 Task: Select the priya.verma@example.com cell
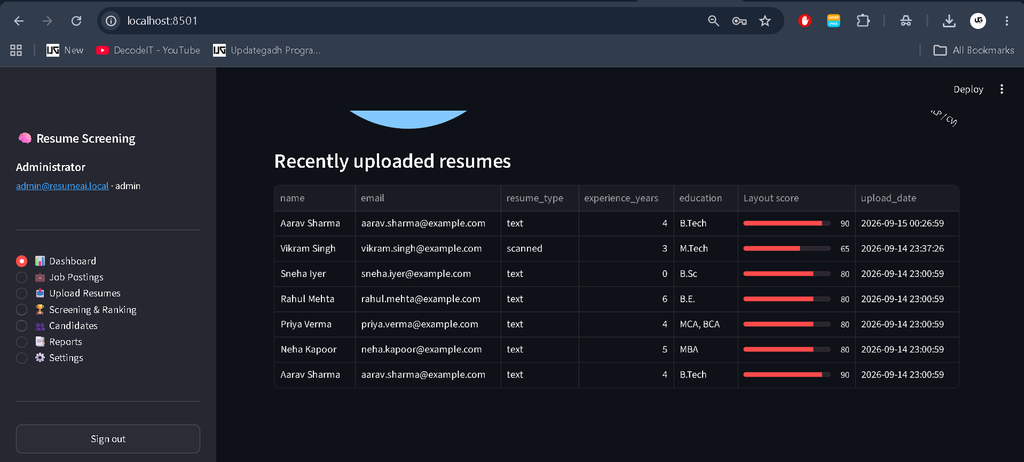(428, 324)
